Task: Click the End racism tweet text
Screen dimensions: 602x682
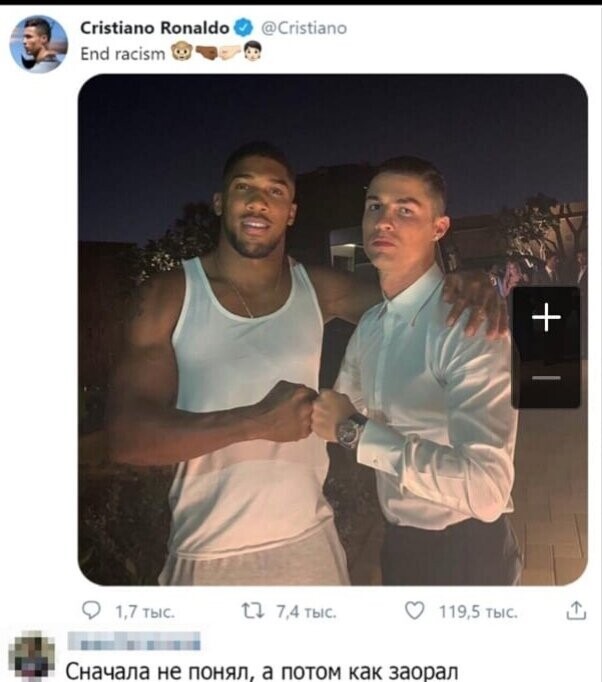Action: (123, 54)
